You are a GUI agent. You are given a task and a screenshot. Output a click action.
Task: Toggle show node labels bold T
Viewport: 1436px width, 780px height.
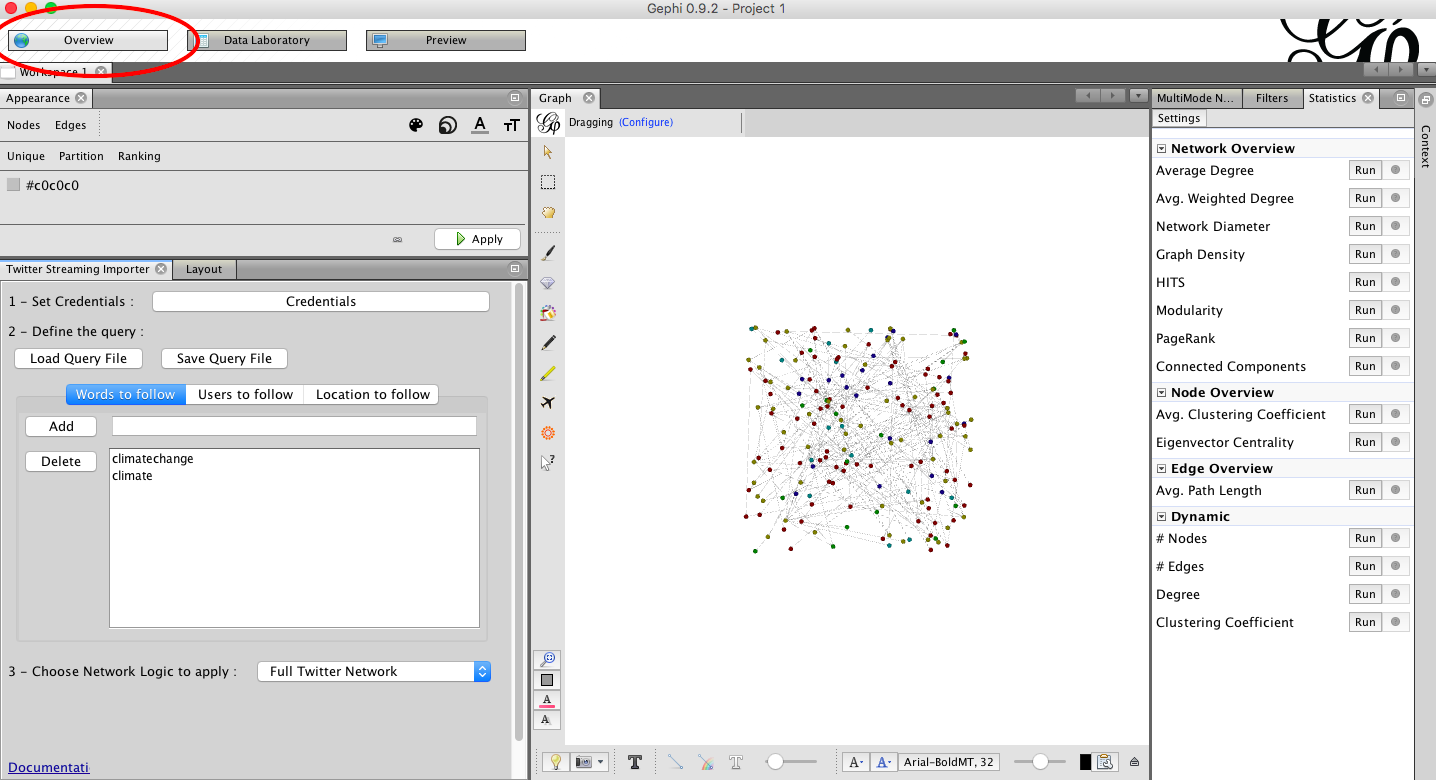point(634,762)
